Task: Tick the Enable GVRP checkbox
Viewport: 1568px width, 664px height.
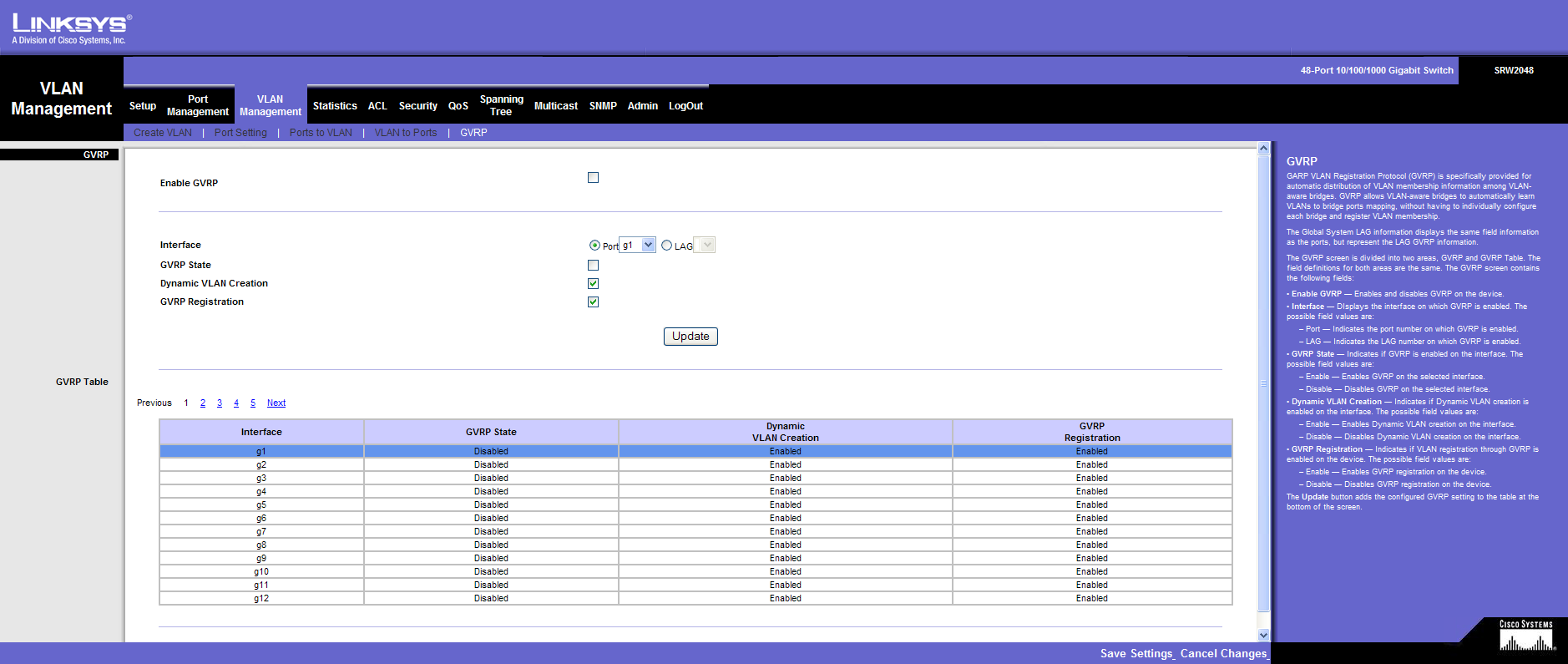Action: point(593,178)
